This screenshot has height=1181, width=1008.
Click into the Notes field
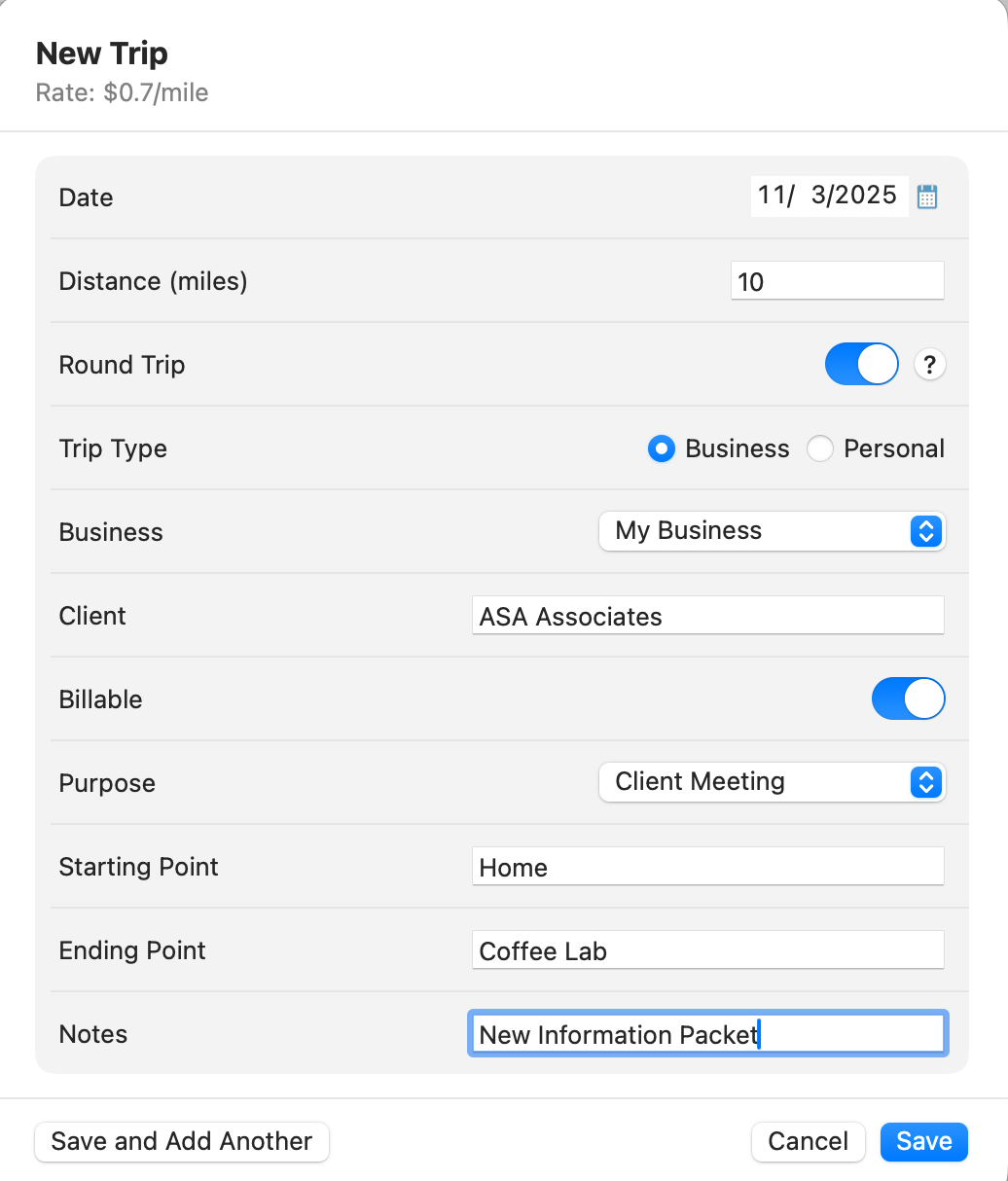click(x=707, y=1034)
